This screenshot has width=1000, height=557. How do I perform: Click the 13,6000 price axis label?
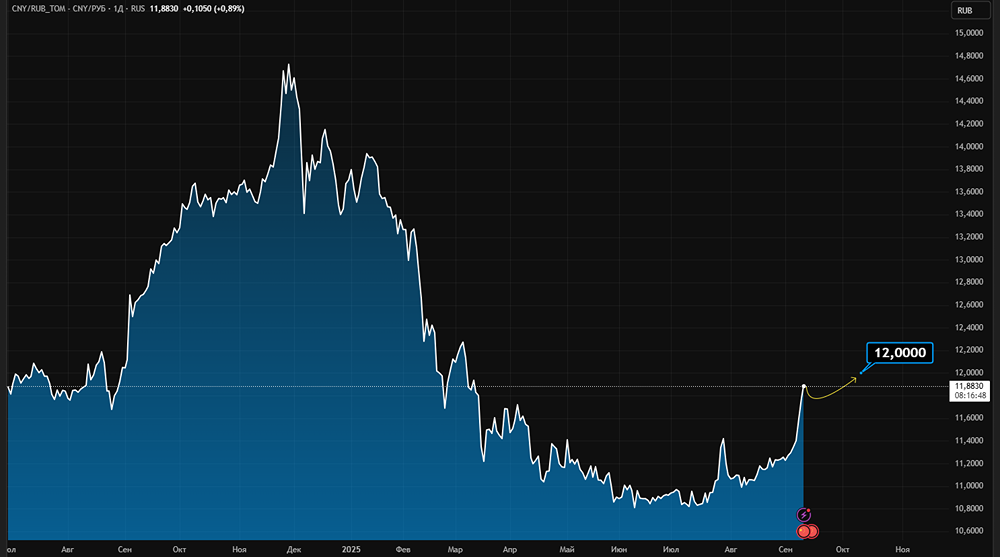969,191
